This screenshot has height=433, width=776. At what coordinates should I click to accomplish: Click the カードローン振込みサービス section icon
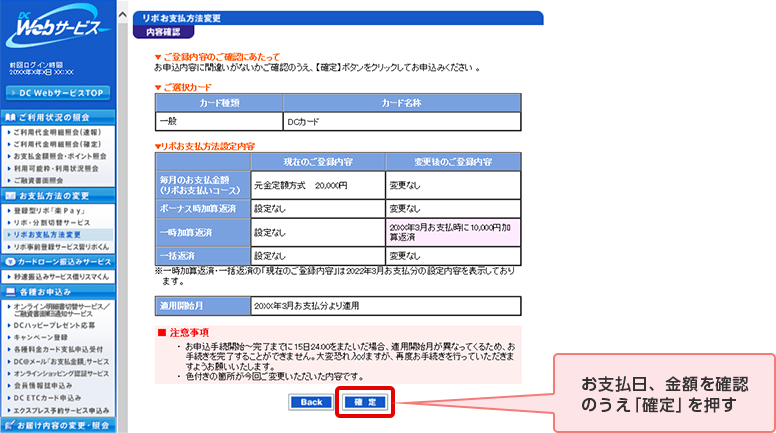click(x=9, y=261)
